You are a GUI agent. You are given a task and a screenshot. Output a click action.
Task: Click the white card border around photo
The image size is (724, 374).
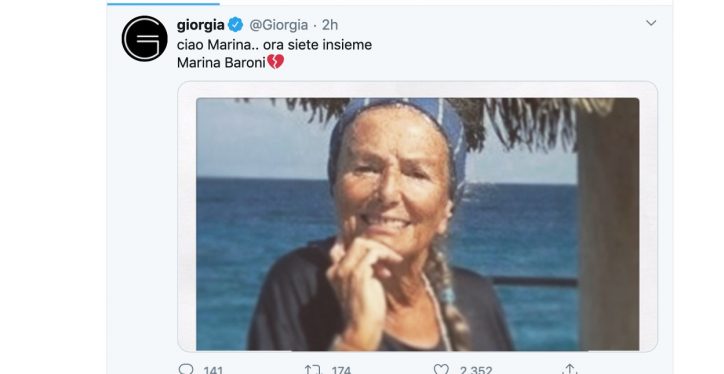187,217
